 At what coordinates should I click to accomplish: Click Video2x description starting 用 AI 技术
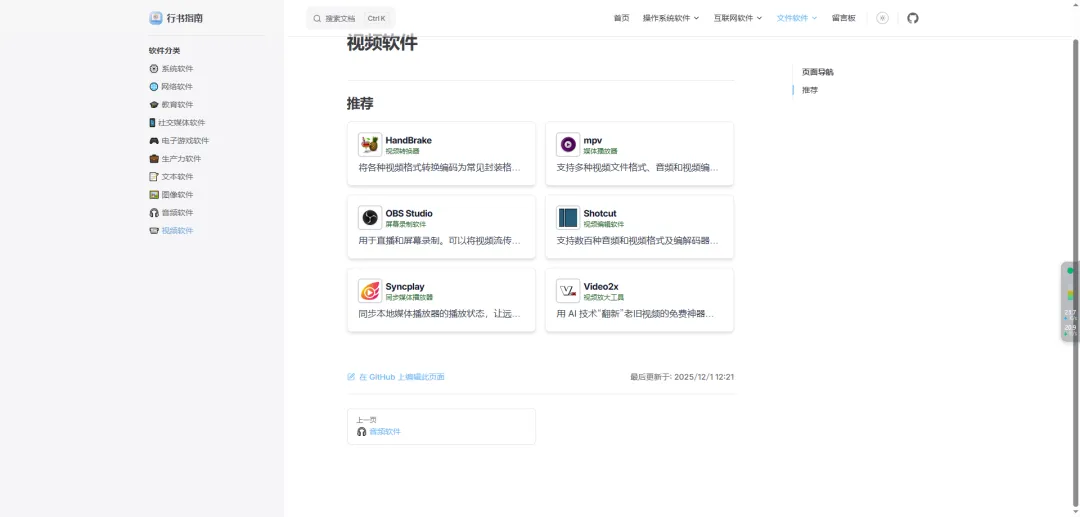pos(635,314)
